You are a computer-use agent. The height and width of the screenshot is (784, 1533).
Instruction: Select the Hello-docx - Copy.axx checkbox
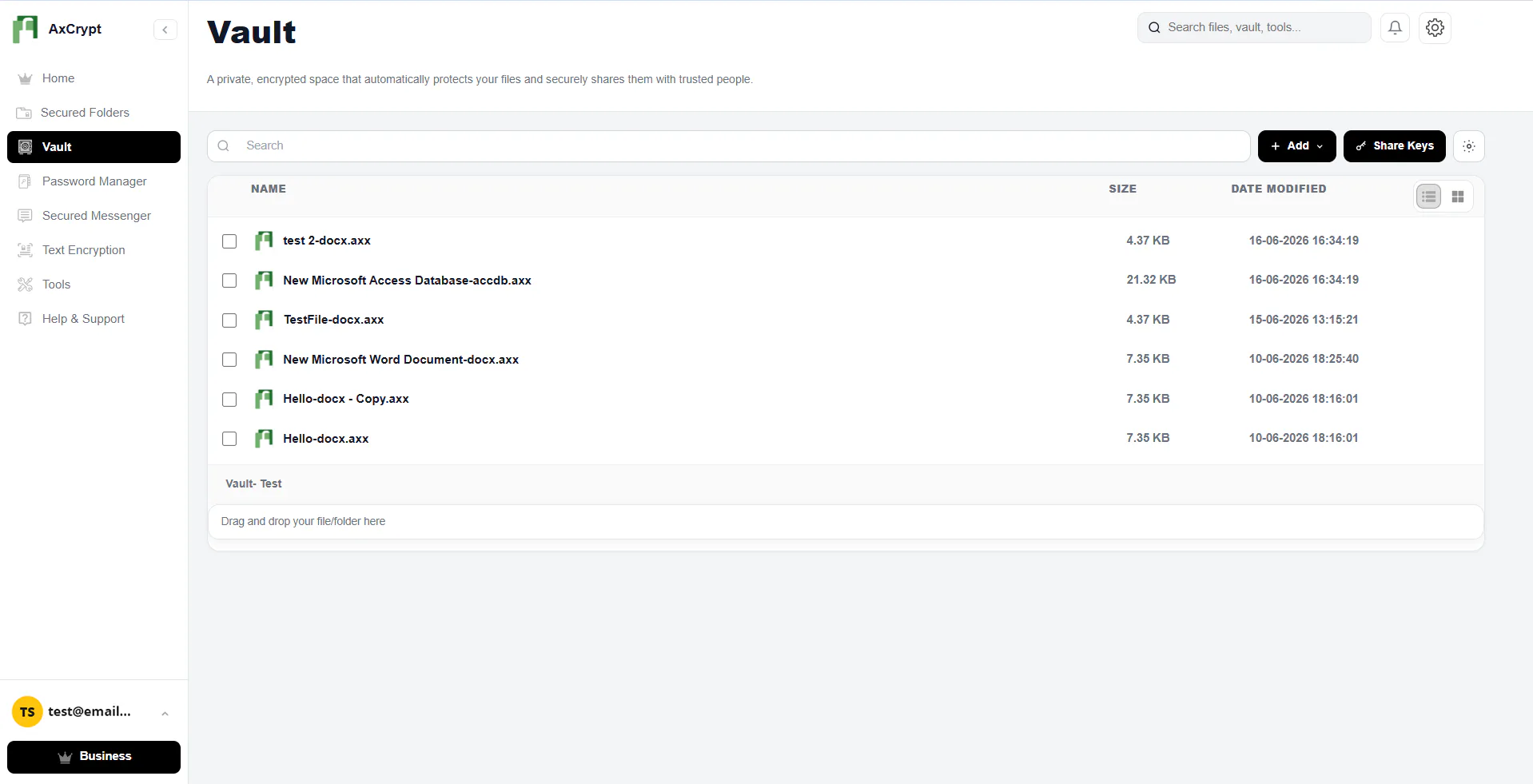coord(229,400)
